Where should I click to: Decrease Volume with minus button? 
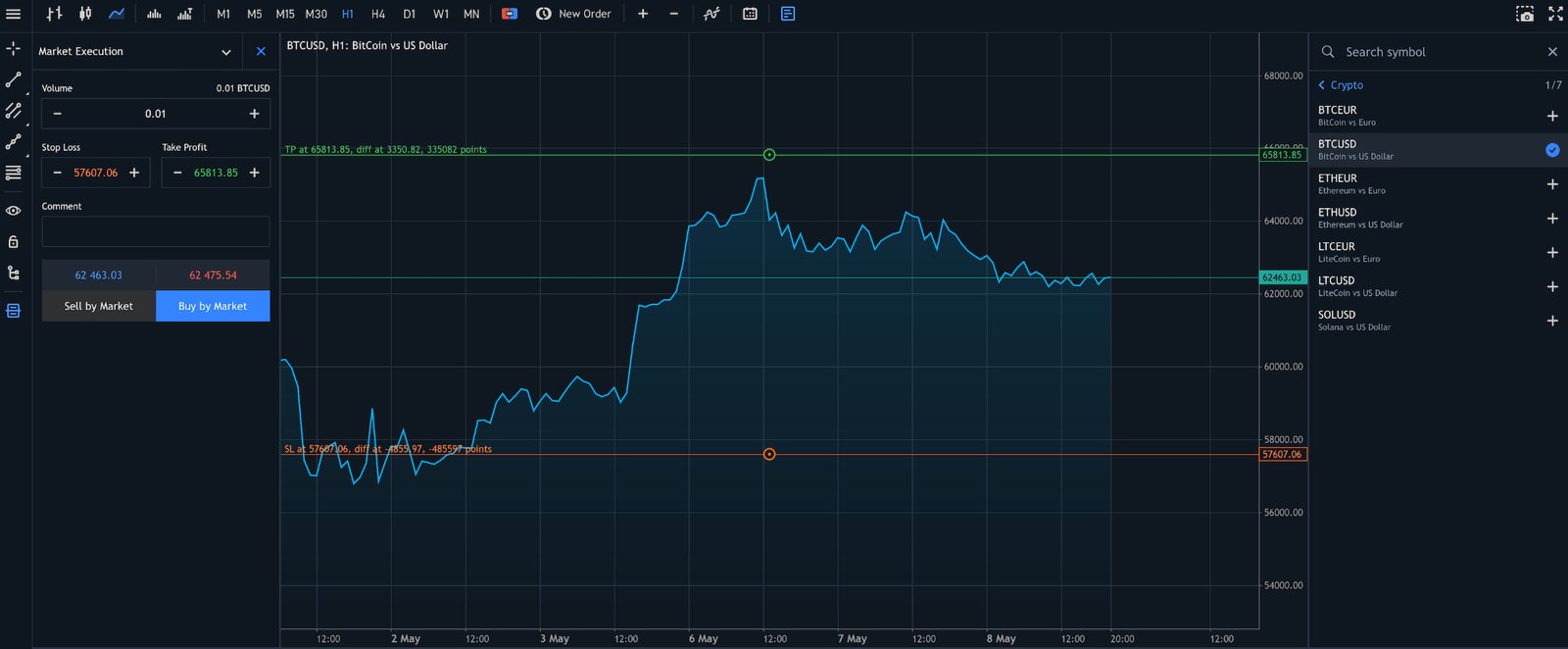[57, 114]
